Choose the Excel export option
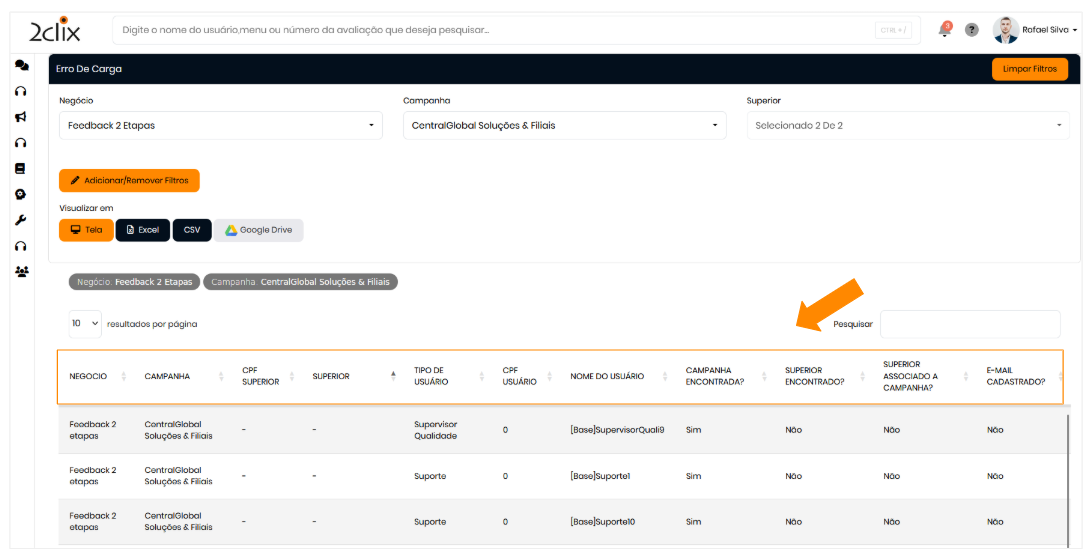The height and width of the screenshot is (557, 1085). point(143,230)
